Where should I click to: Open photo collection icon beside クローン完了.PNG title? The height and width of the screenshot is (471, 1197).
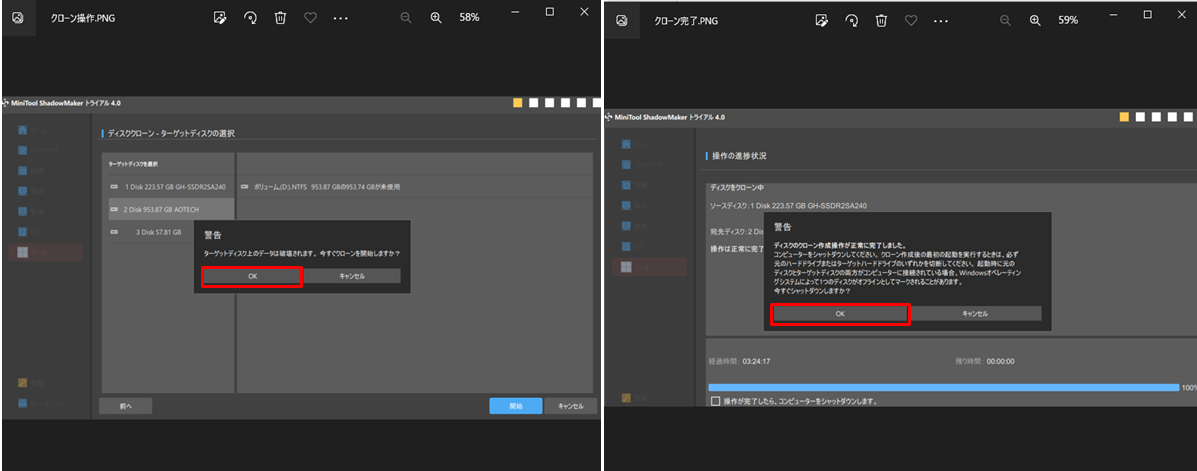point(622,21)
